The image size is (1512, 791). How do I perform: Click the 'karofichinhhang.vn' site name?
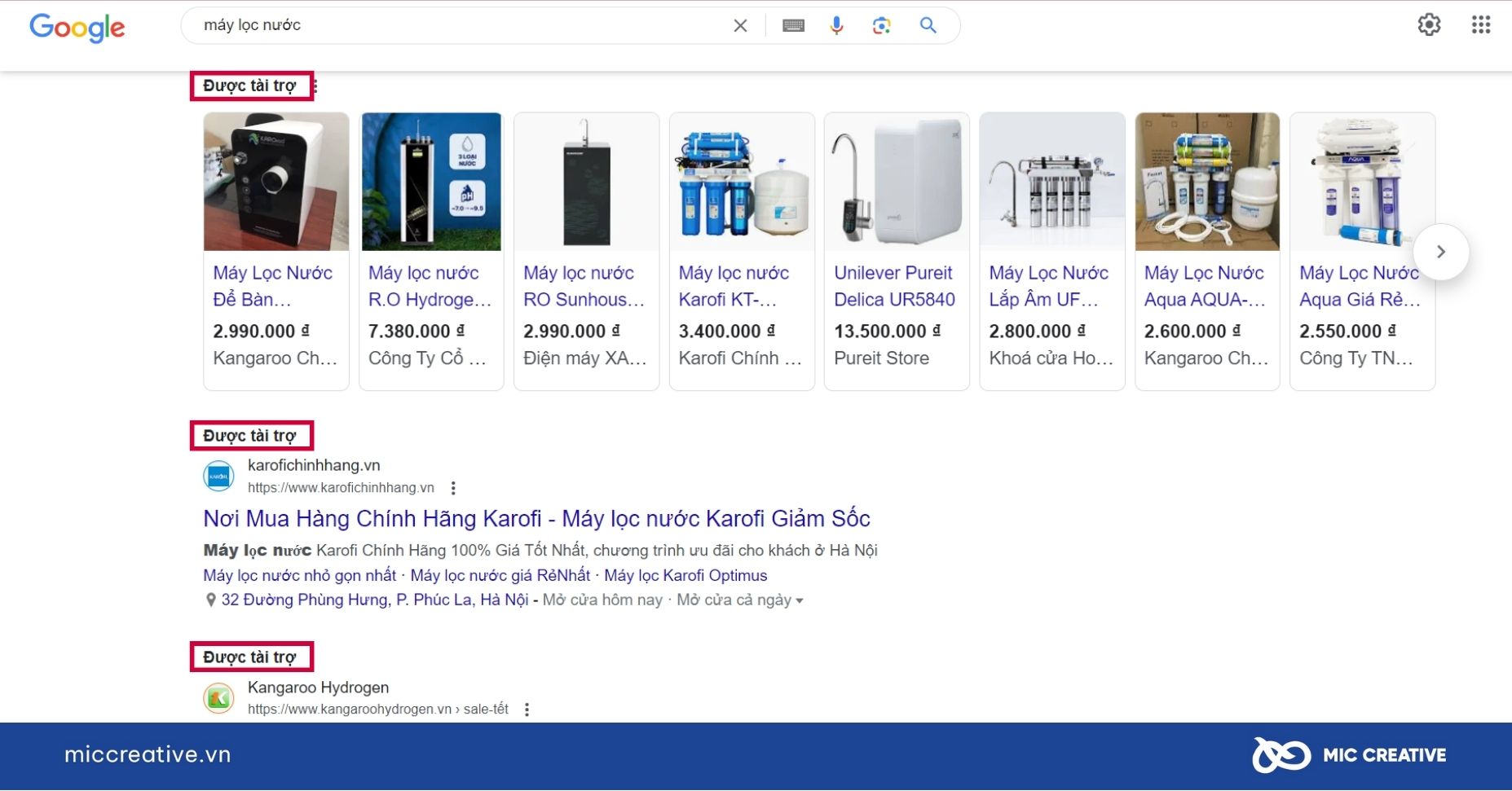(314, 465)
